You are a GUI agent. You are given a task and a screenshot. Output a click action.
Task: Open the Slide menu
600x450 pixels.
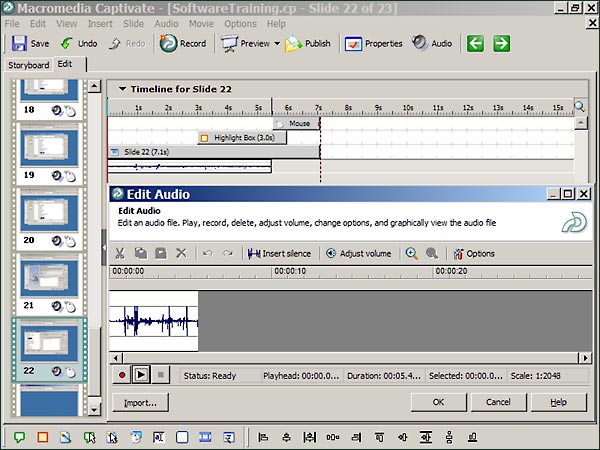[133, 24]
